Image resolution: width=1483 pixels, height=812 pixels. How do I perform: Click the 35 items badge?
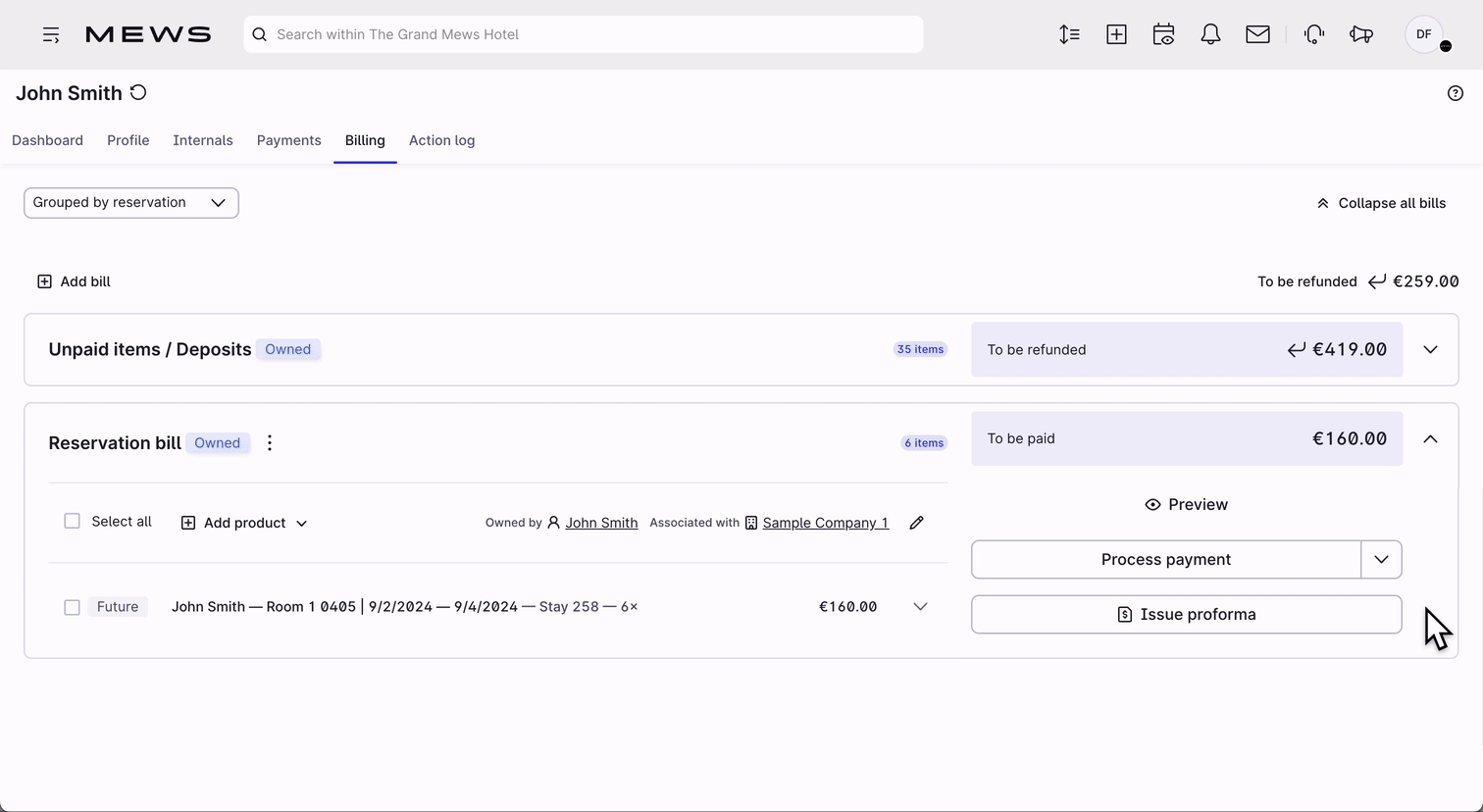[x=920, y=349]
